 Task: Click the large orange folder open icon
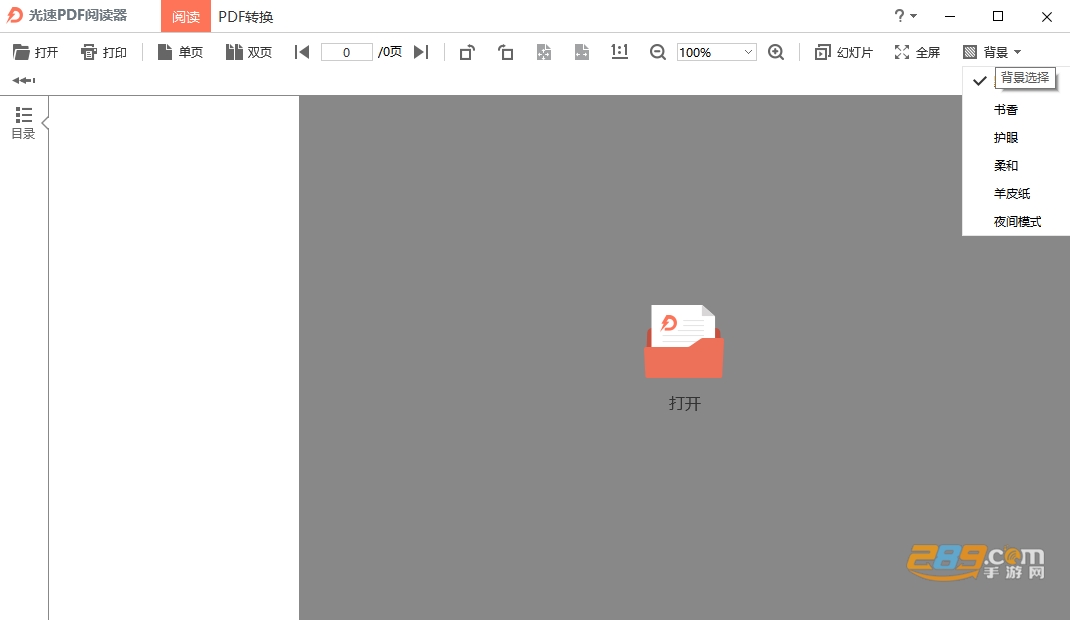[684, 341]
